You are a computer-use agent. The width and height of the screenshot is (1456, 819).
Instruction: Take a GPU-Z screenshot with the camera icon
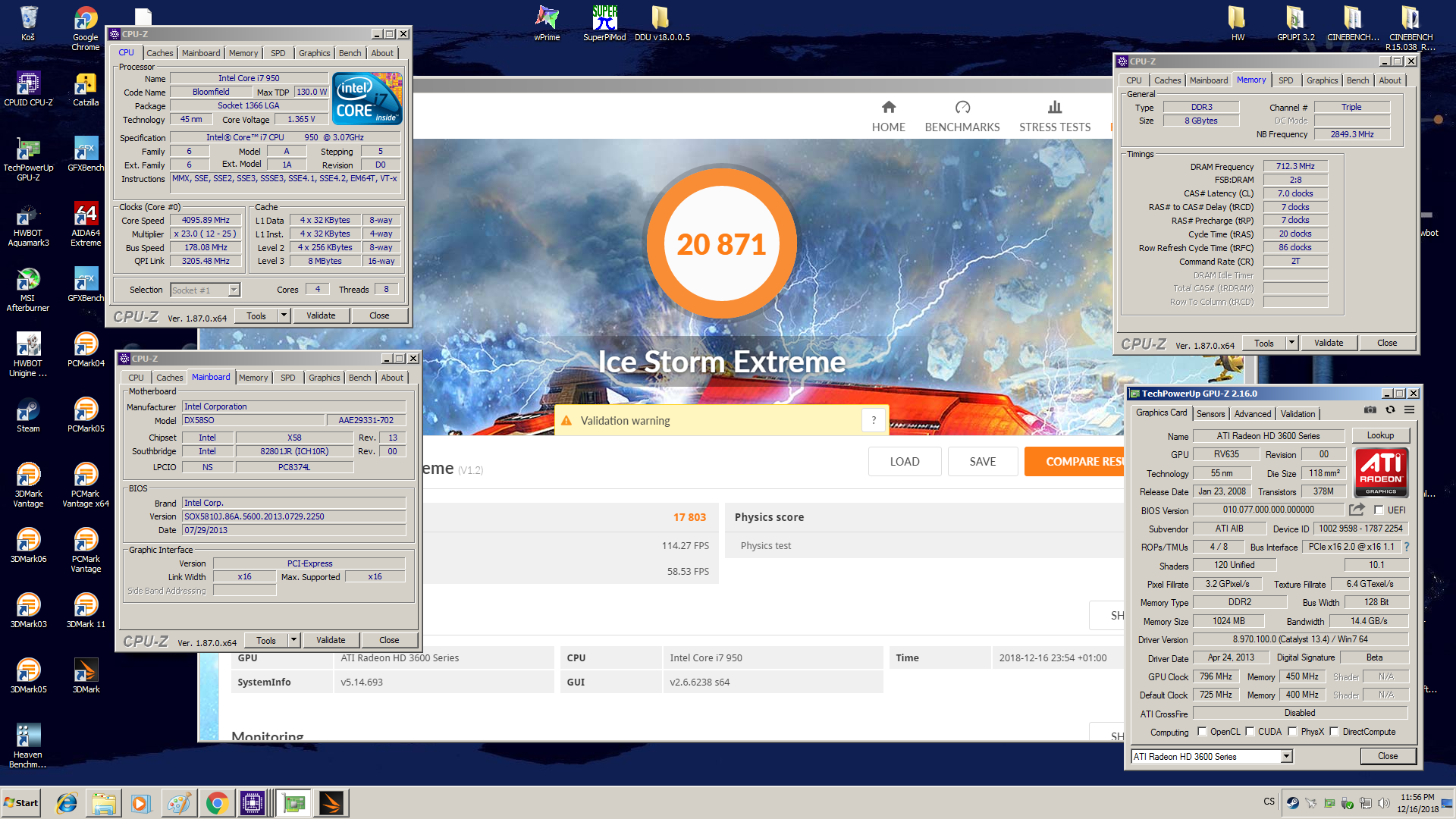coord(1370,409)
